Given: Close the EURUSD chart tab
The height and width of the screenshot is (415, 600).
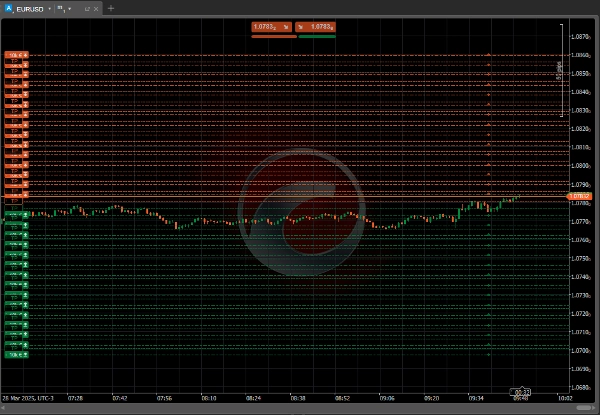Looking at the screenshot, I should pos(96,9).
